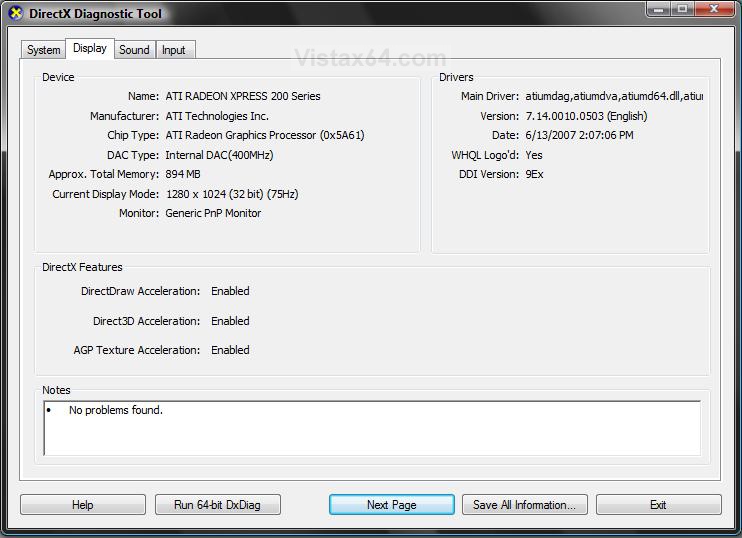Viewport: 742px width, 538px height.
Task: Minimize the DirectX Diagnostic Tool window
Action: click(658, 9)
